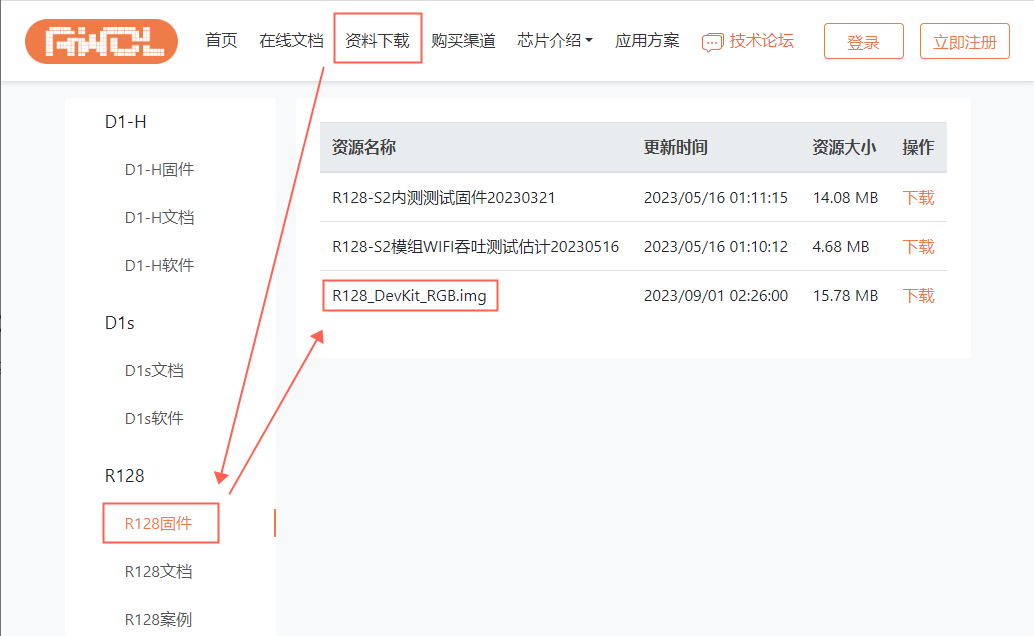Download R128-S2内测测试固件20230321 file
Image resolution: width=1034 pixels, height=636 pixels.
pos(918,198)
